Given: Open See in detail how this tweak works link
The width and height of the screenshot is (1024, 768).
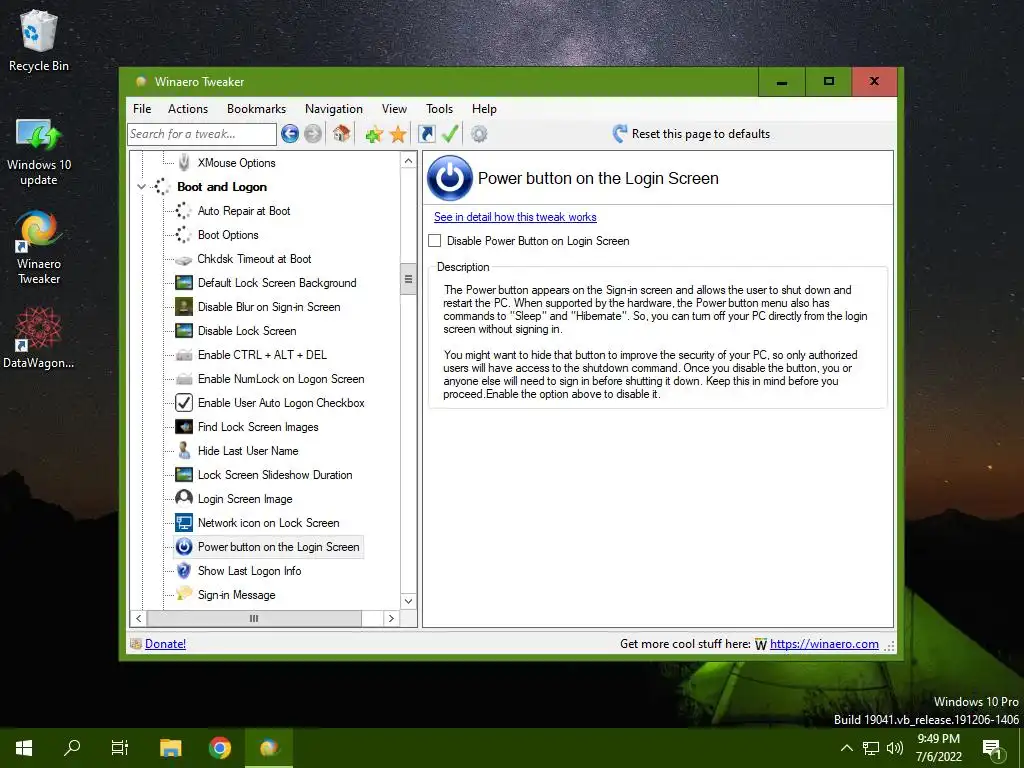Looking at the screenshot, I should (x=515, y=217).
